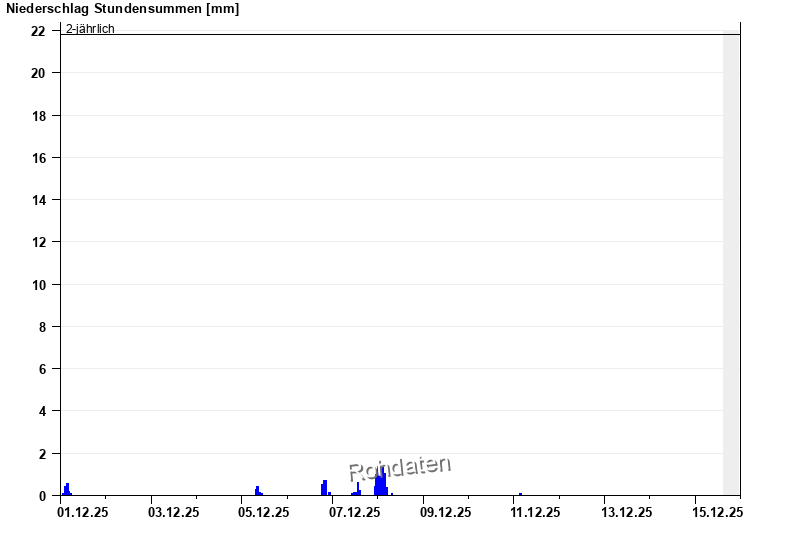
Task: Click the y-axis value 10
Action: [38, 284]
